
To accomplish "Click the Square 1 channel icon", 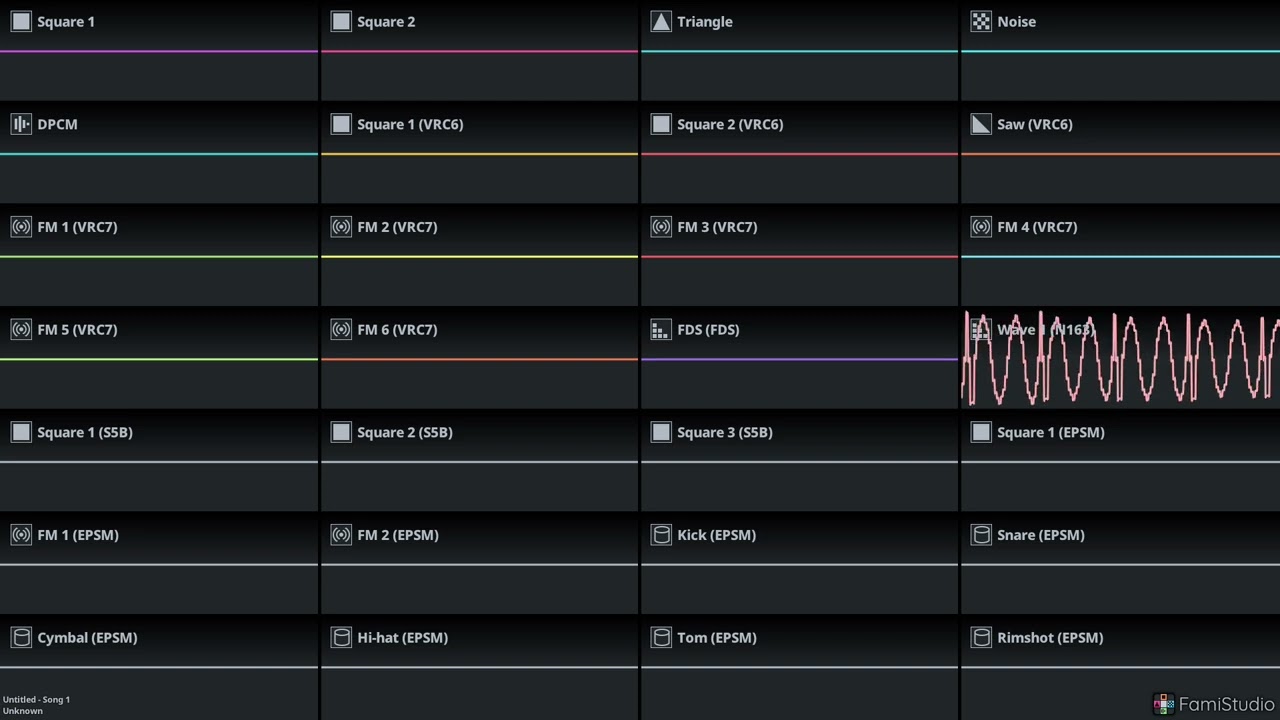I will (21, 22).
